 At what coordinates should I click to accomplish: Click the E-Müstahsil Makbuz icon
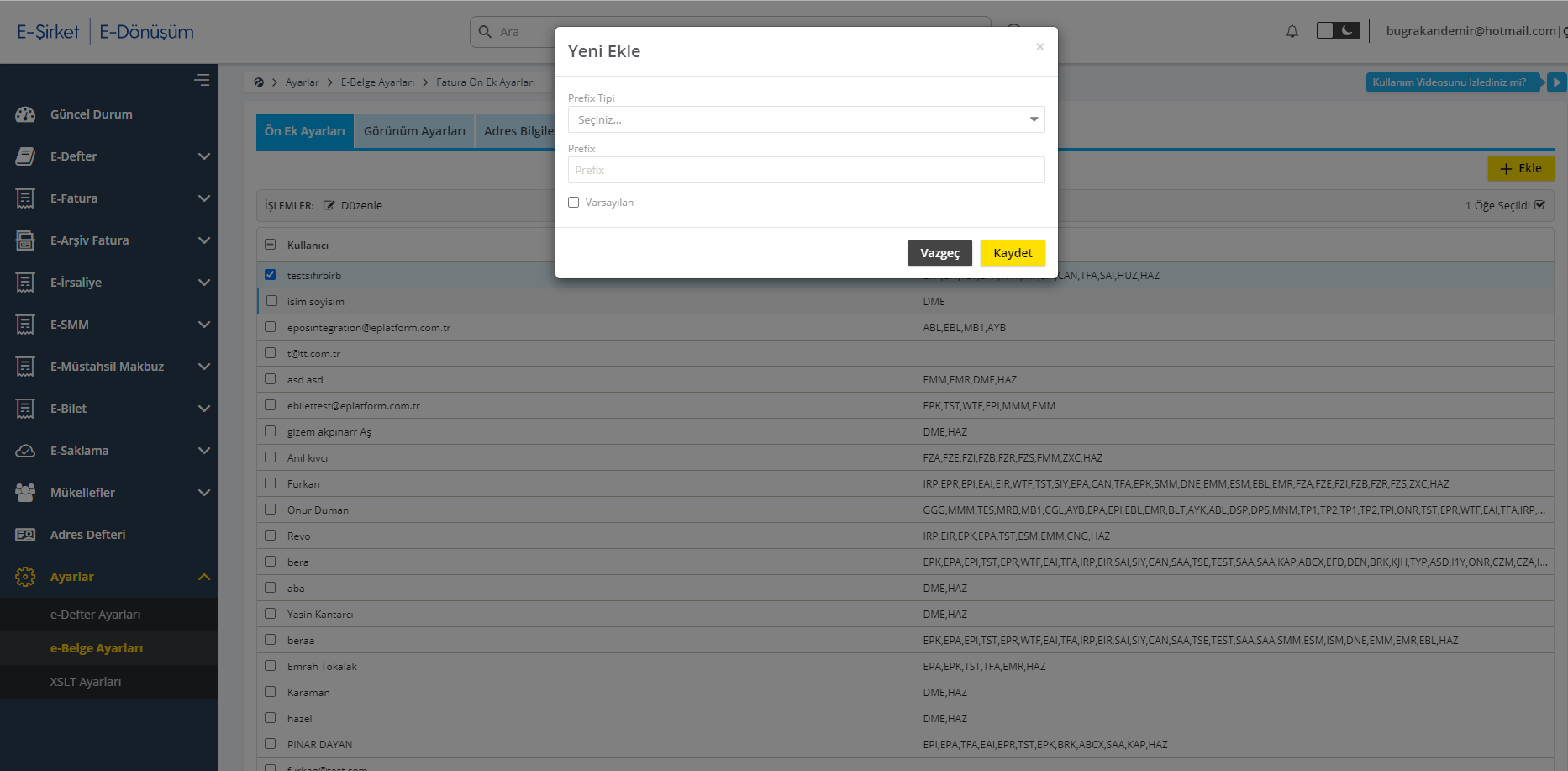(x=25, y=367)
